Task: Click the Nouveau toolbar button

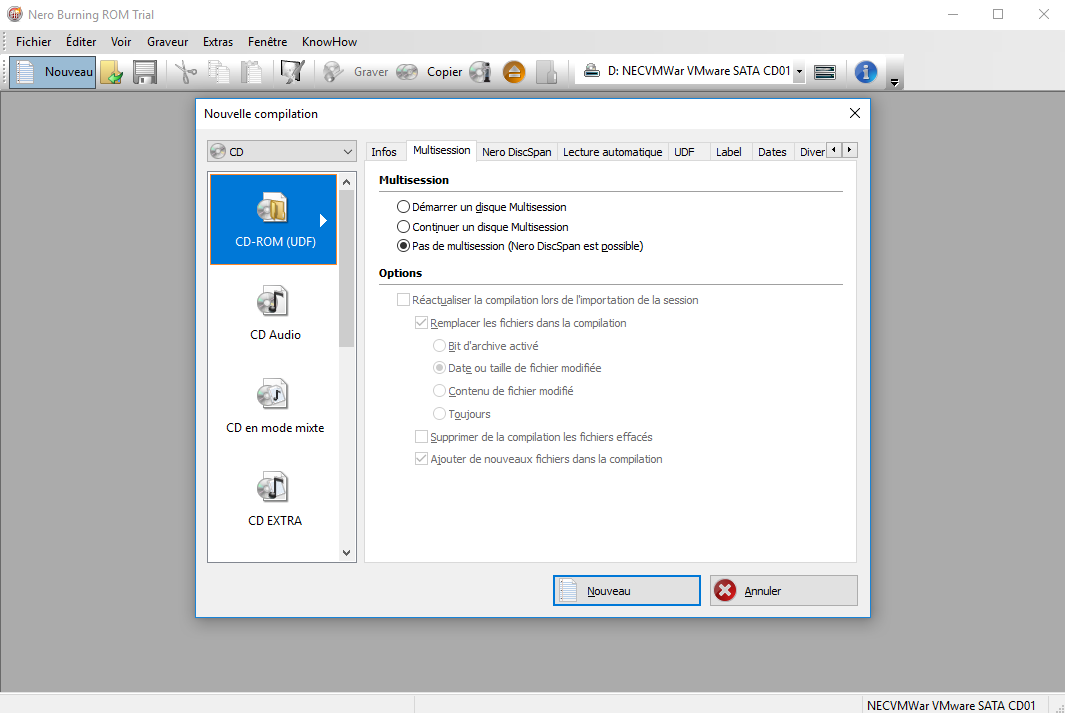Action: pos(53,72)
